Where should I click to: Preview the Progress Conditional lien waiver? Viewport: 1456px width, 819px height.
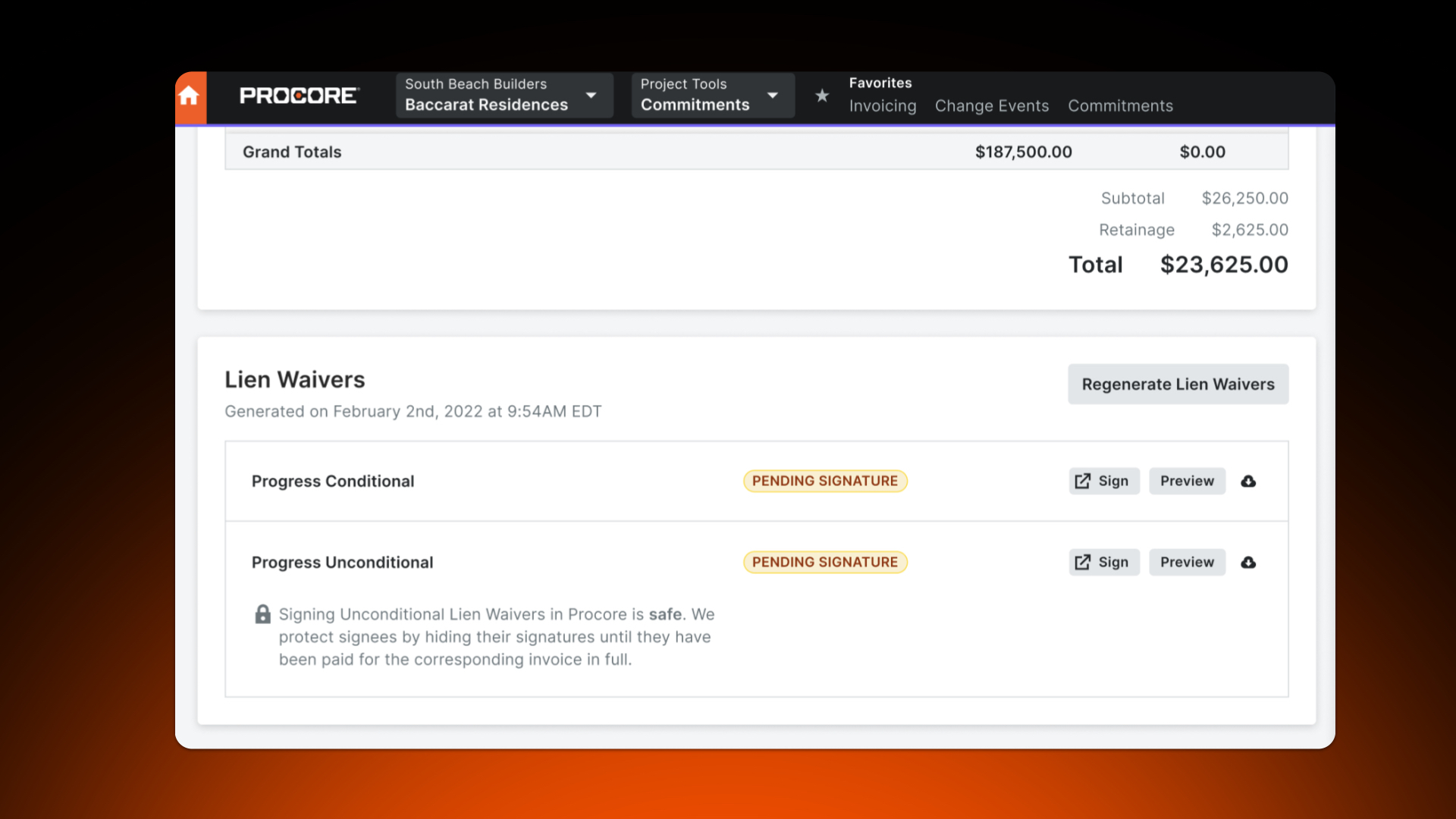(x=1187, y=481)
